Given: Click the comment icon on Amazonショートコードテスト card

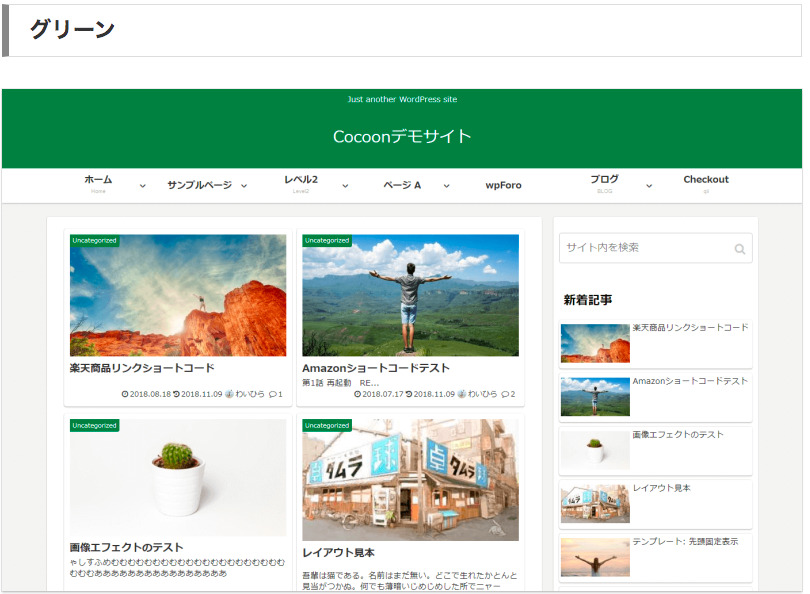Looking at the screenshot, I should pos(505,394).
